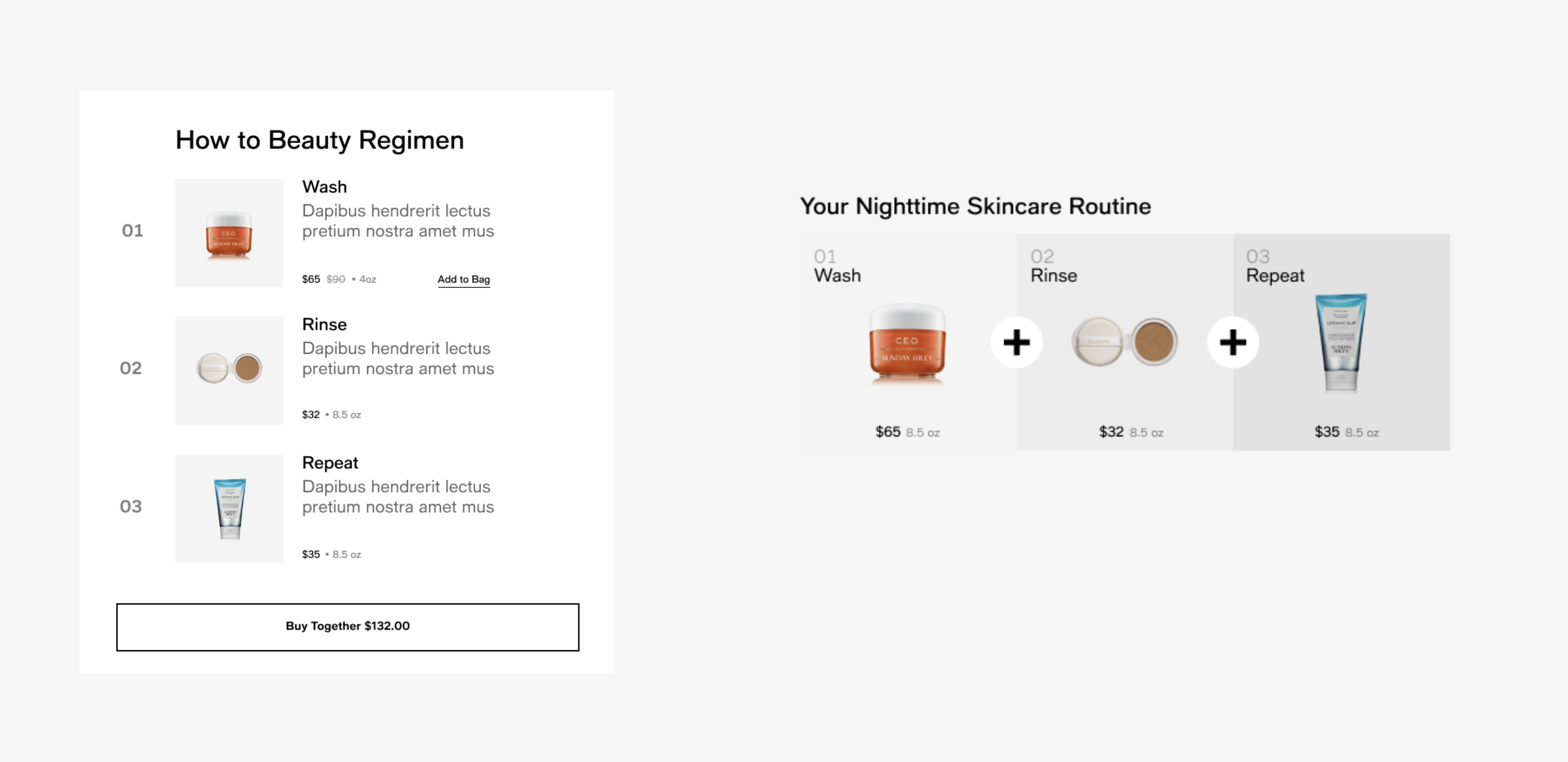The height and width of the screenshot is (762, 1568).
Task: Click the Rinse title in the regimen list
Action: tap(324, 324)
